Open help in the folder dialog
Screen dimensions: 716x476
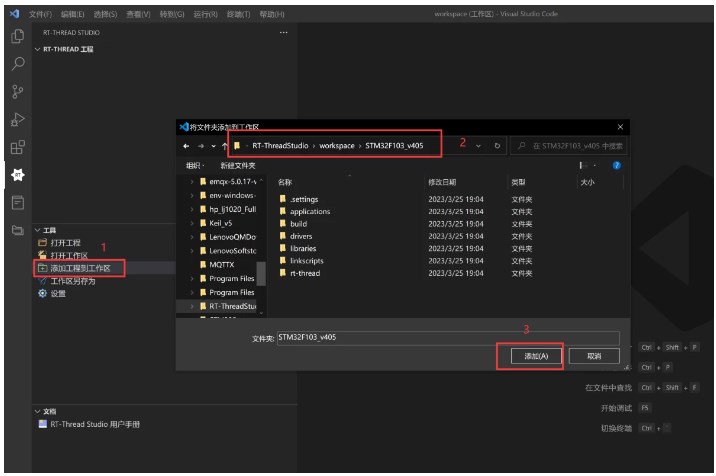(616, 165)
